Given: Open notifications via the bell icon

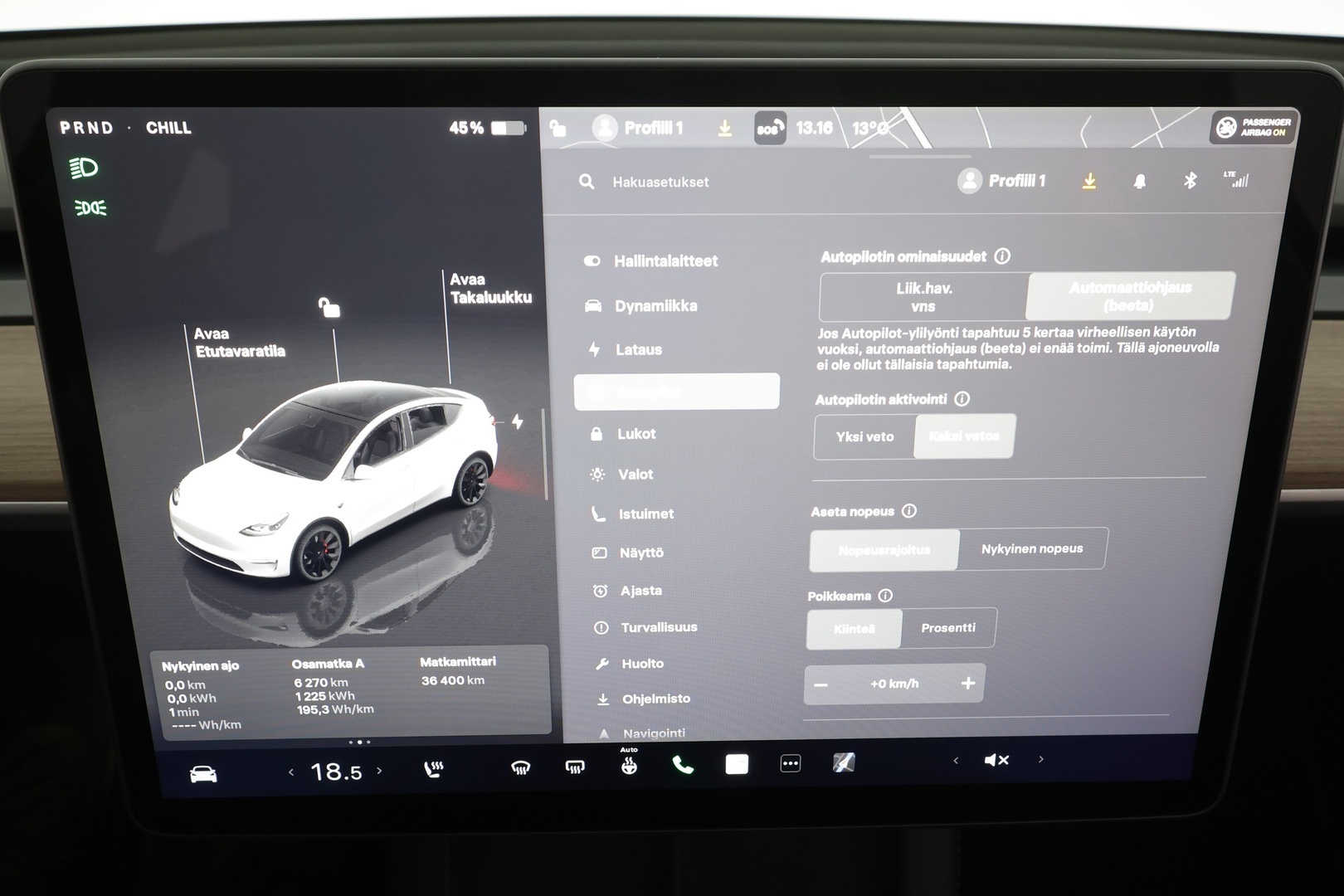Looking at the screenshot, I should 1140,179.
